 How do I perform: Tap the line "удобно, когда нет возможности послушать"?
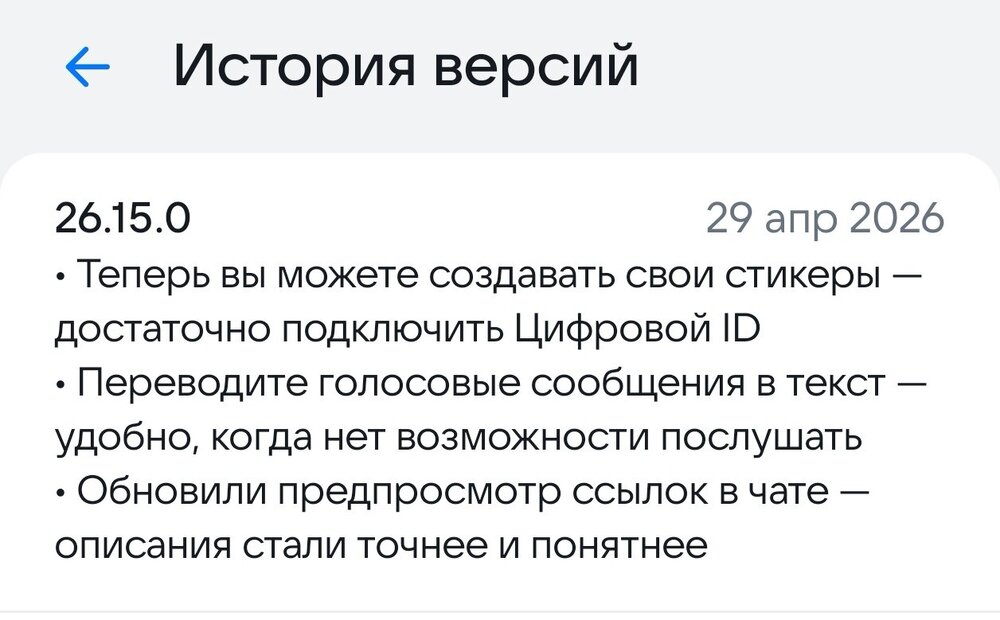[456, 438]
